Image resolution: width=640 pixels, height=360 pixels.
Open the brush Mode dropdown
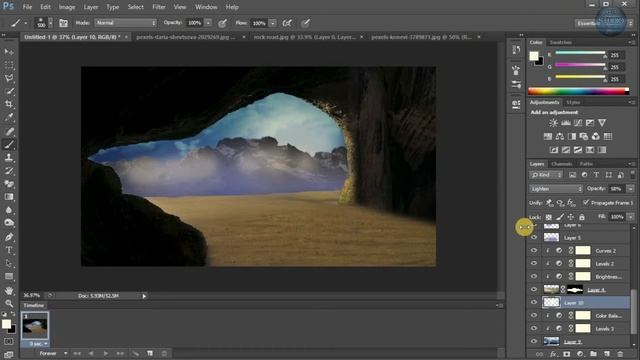[125, 23]
